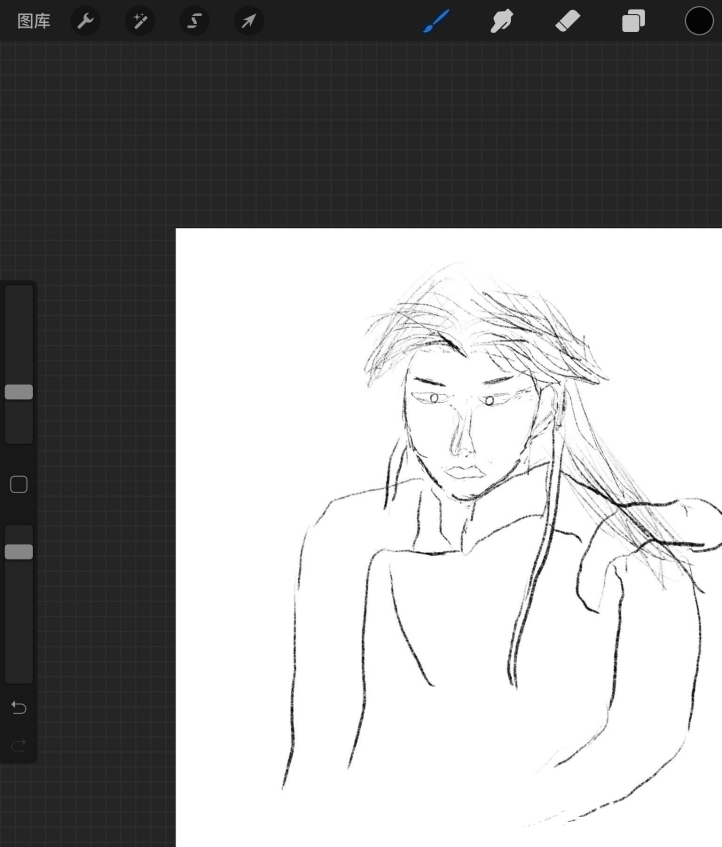Viewport: 722px width, 847px height.
Task: Activate the Transform arrow tool
Action: click(248, 21)
